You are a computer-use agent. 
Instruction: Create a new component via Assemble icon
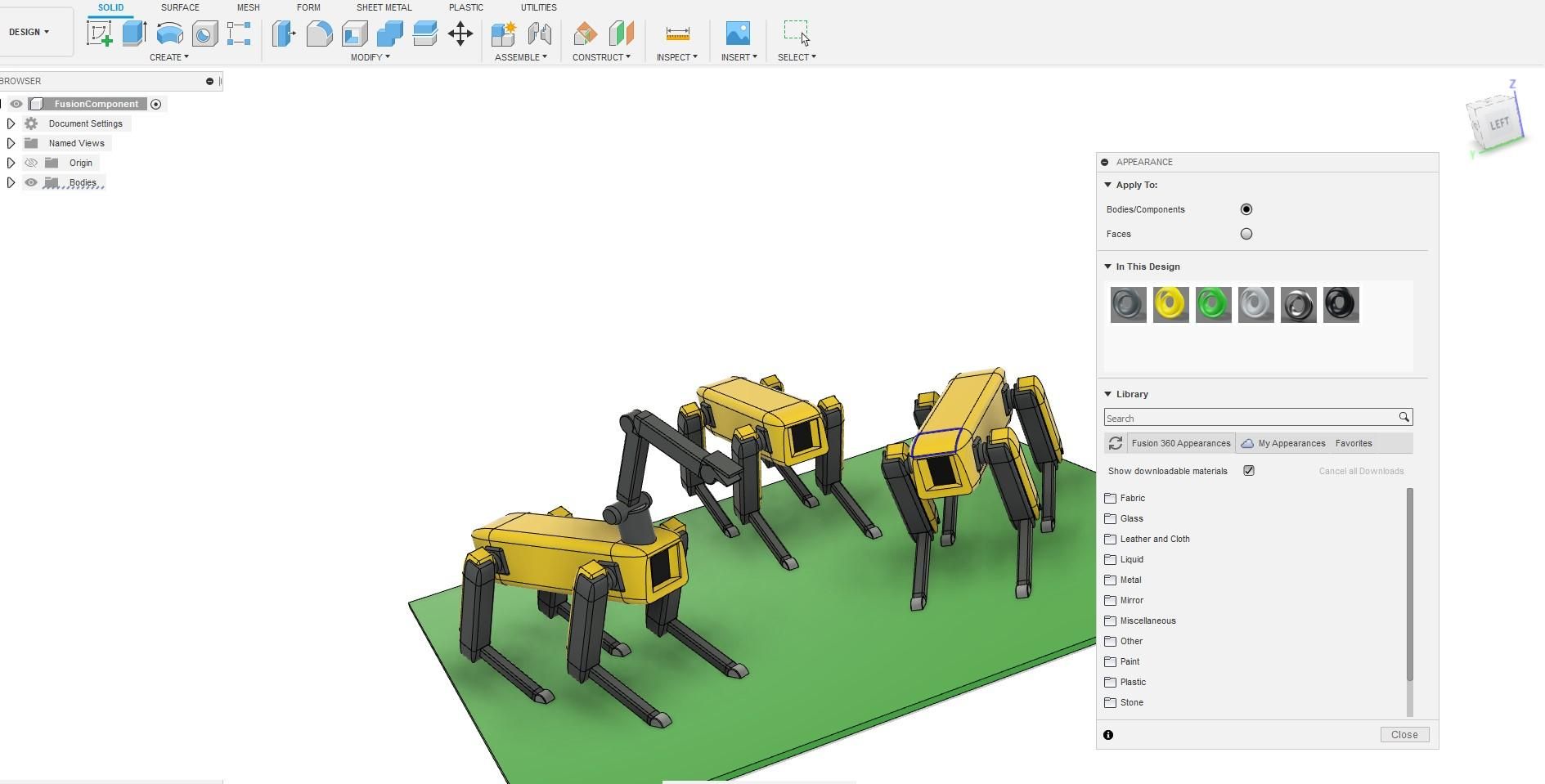[503, 34]
